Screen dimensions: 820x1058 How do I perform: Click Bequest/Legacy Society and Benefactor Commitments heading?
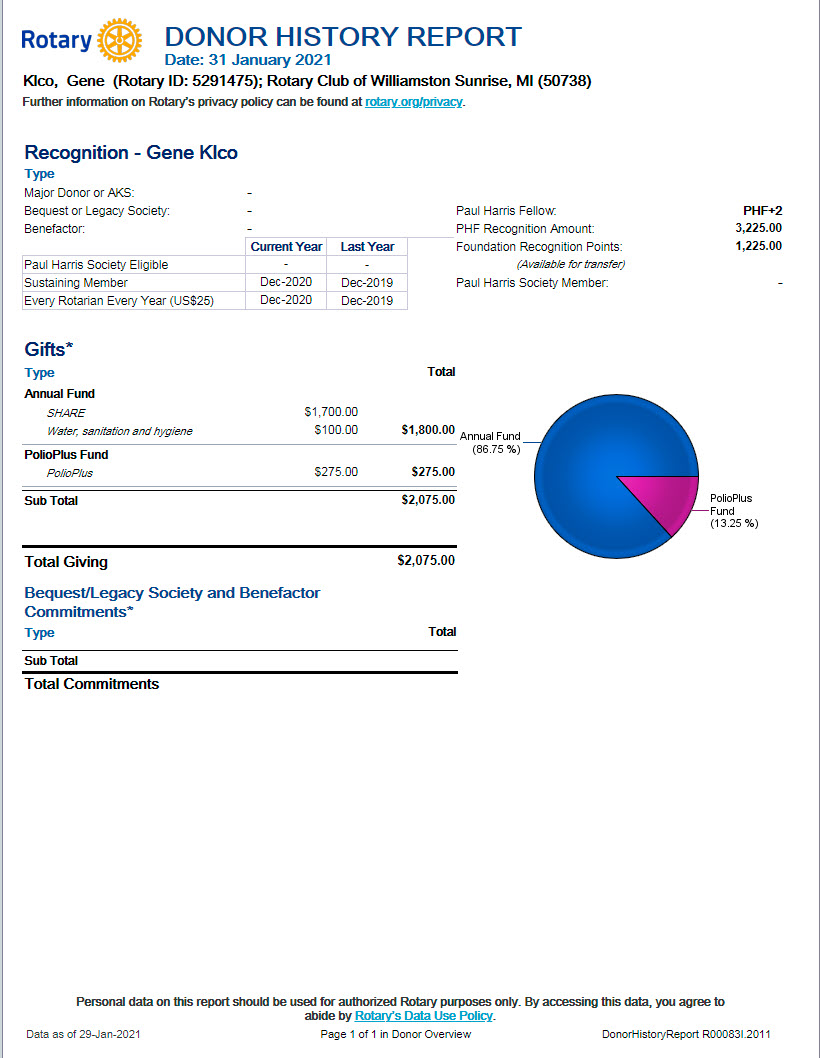(x=172, y=602)
